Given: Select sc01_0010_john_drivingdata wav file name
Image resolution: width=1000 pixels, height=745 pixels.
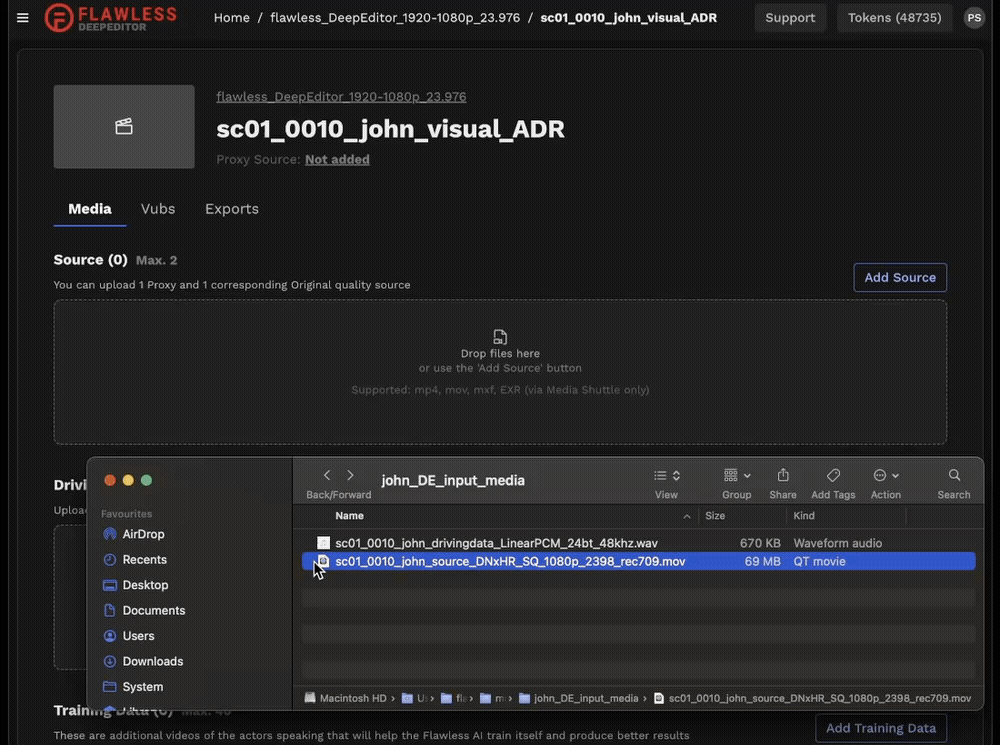Looking at the screenshot, I should click(x=496, y=543).
